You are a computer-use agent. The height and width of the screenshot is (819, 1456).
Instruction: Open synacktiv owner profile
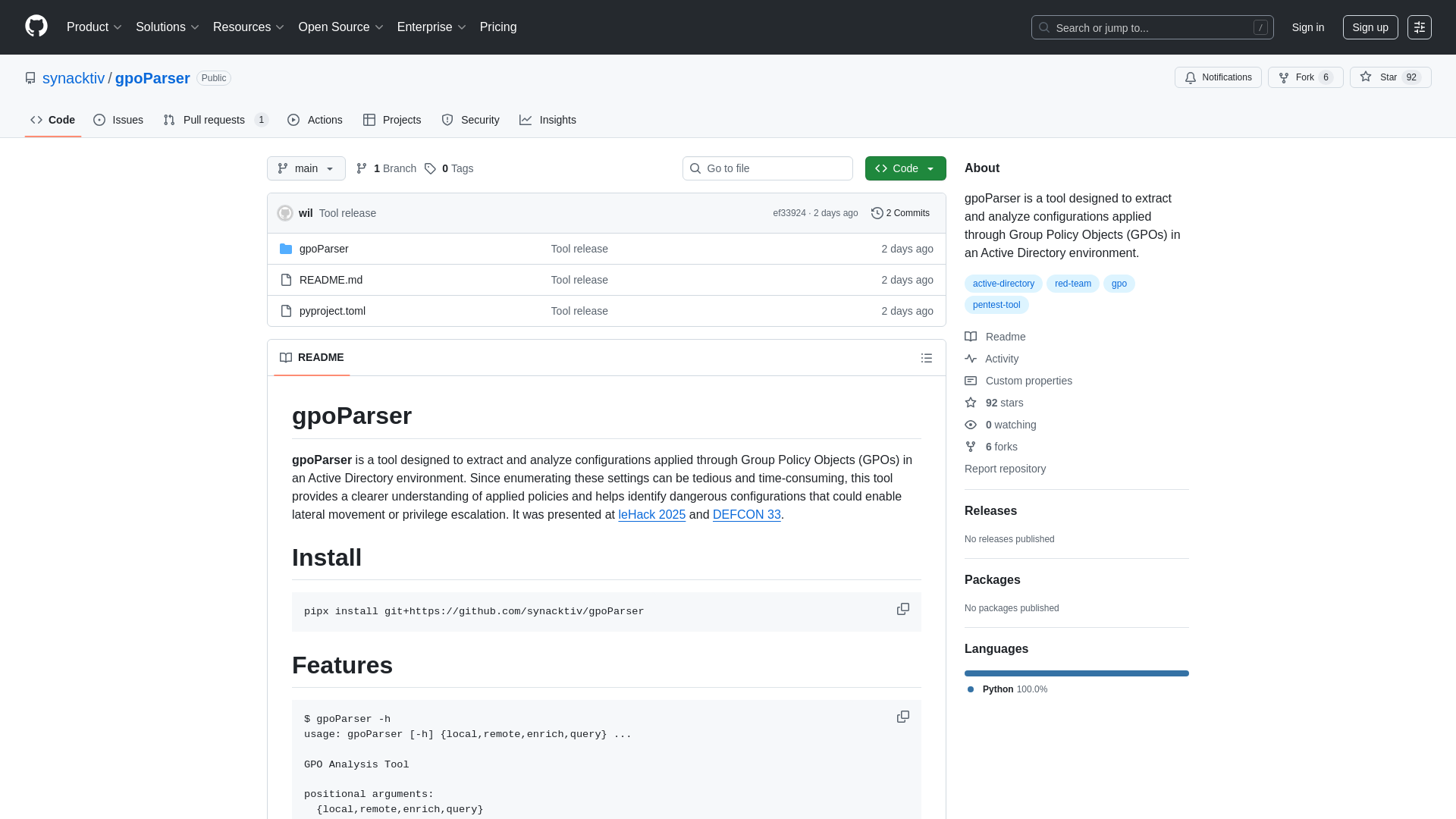[74, 78]
